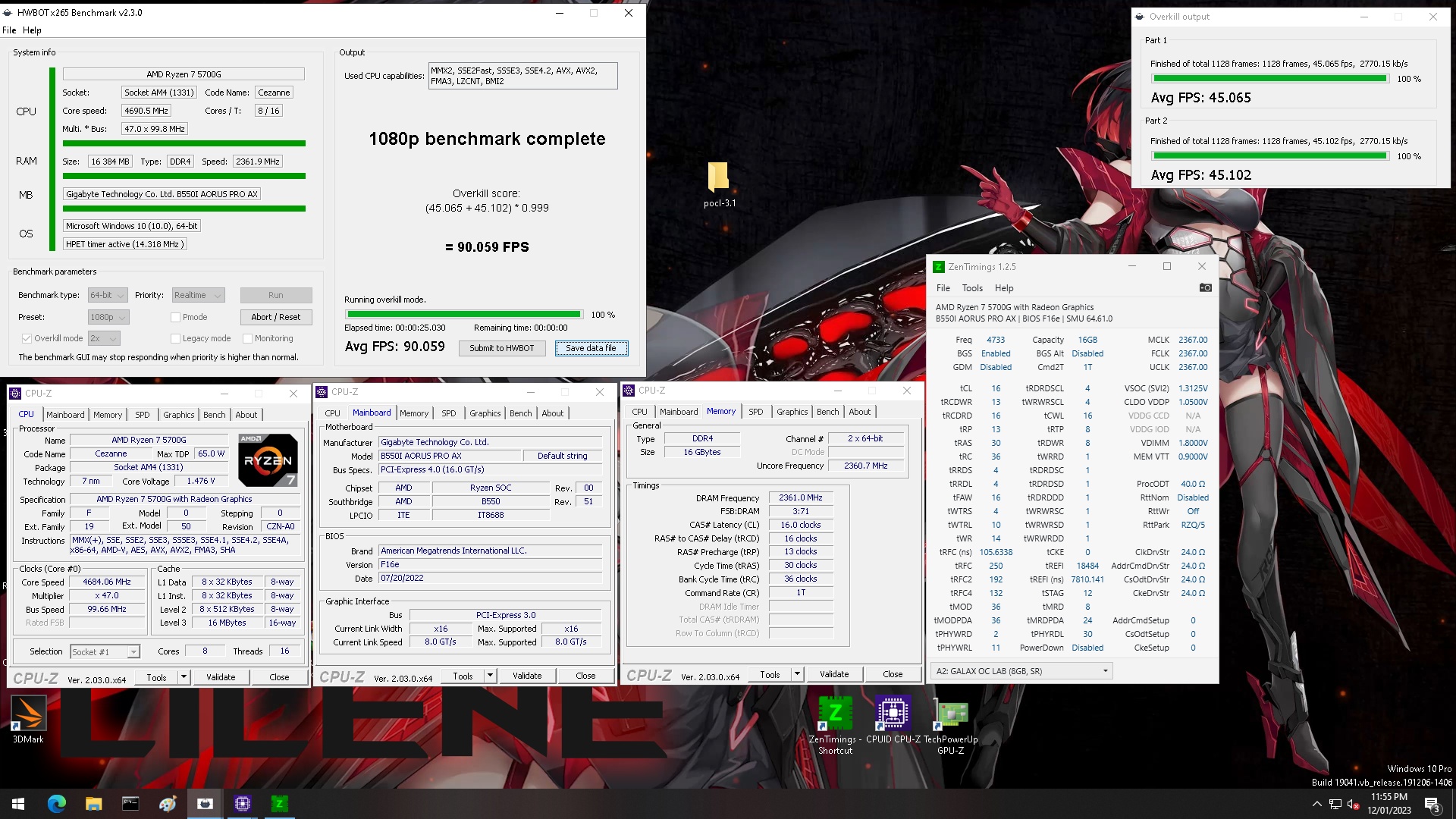Switch to HWBOT benchmark taskbar icon
The height and width of the screenshot is (819, 1456).
tap(205, 804)
